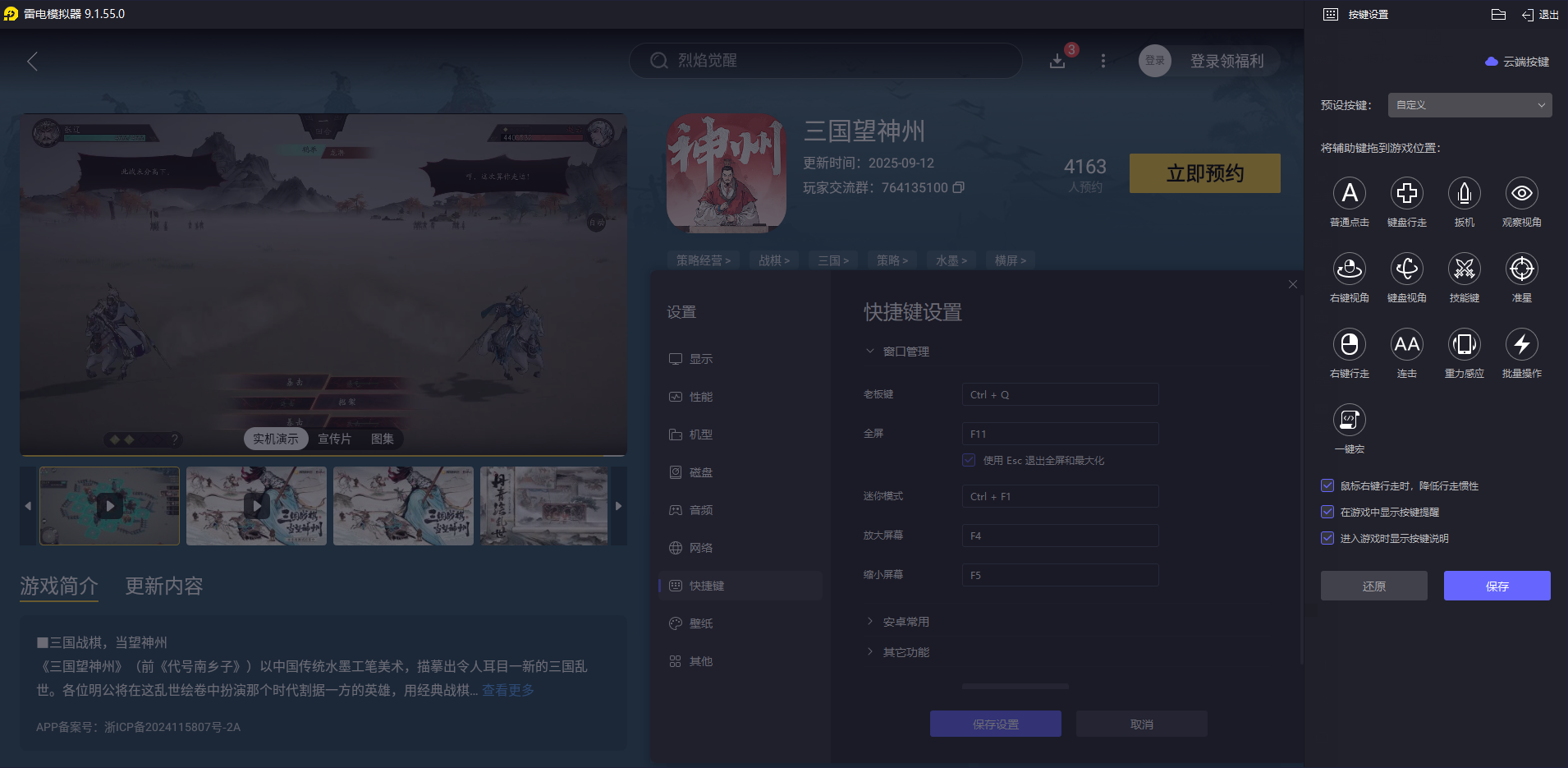The height and width of the screenshot is (768, 1568).
Task: Play the first gameplay video thumbnail
Action: tap(109, 506)
